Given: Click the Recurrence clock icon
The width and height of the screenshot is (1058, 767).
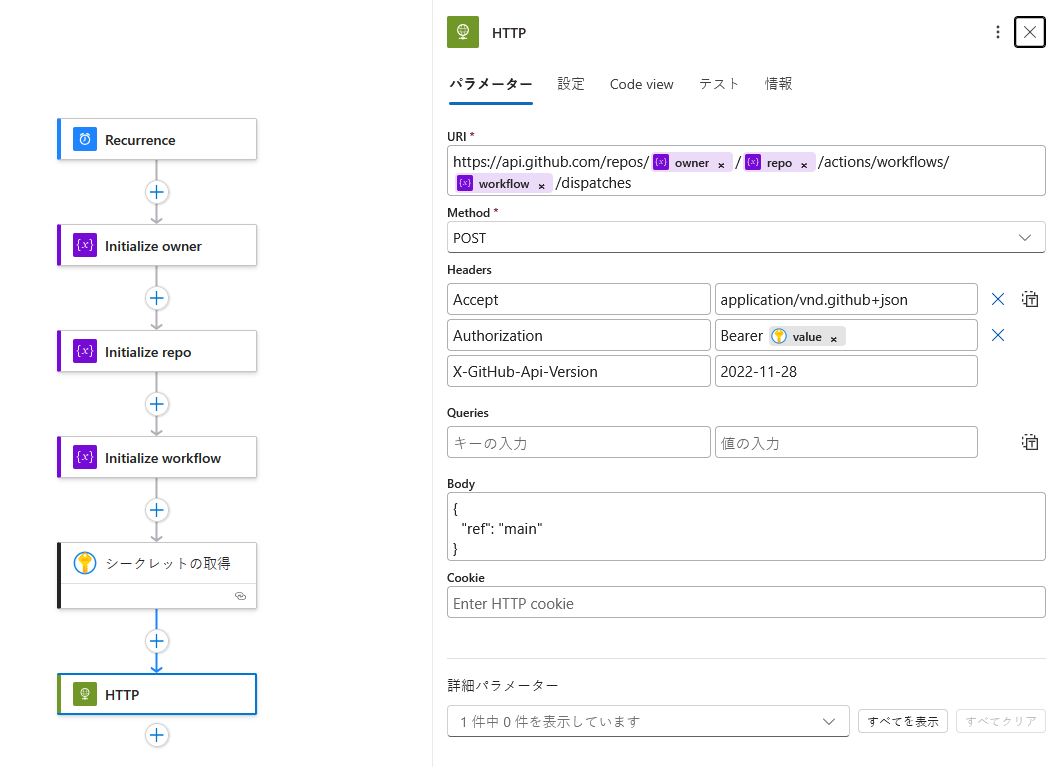Looking at the screenshot, I should 85,139.
